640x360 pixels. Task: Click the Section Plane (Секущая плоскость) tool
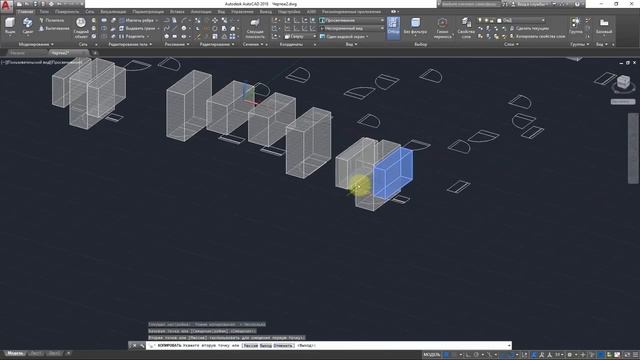(x=255, y=28)
